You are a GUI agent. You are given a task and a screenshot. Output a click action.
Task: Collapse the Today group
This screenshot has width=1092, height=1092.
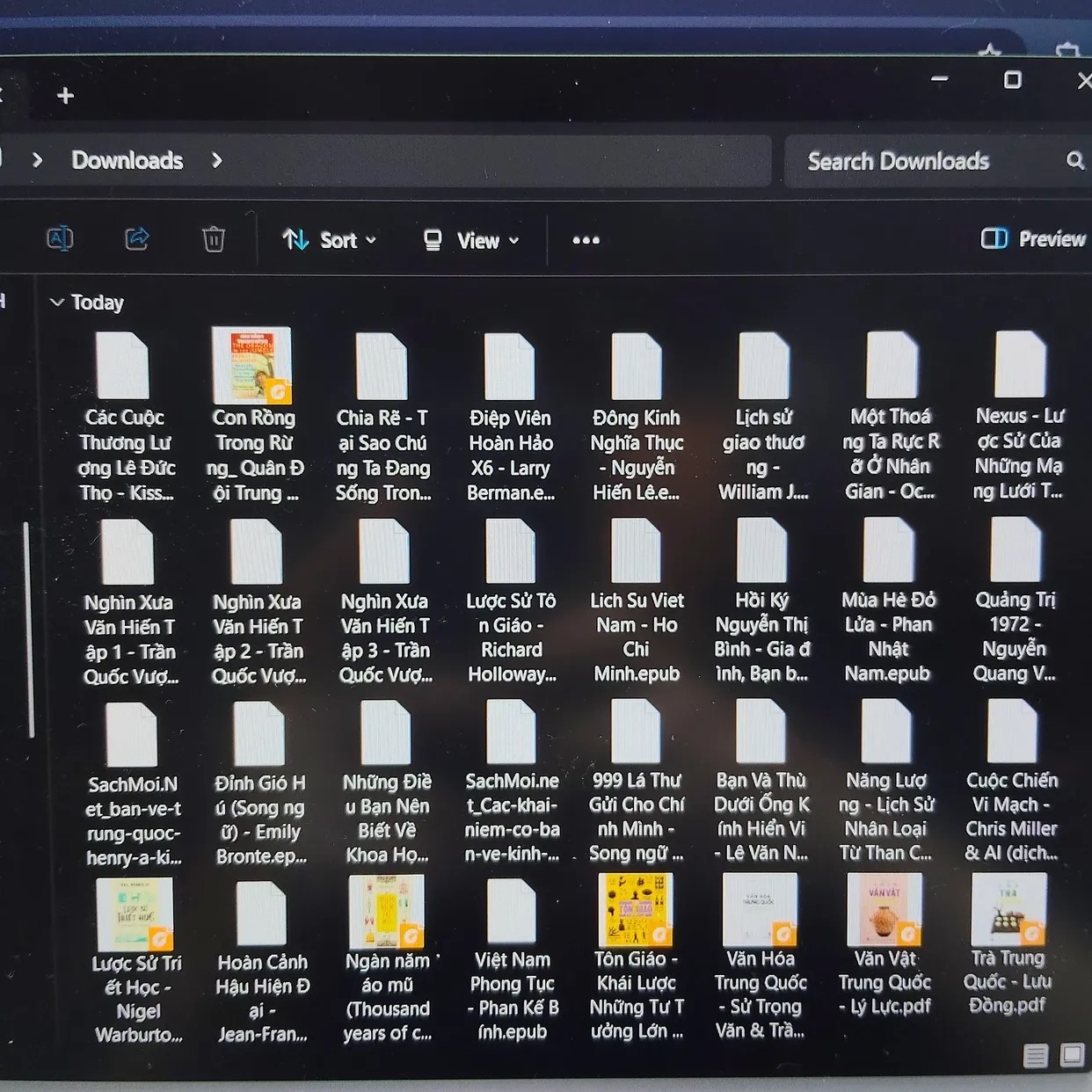[x=57, y=302]
